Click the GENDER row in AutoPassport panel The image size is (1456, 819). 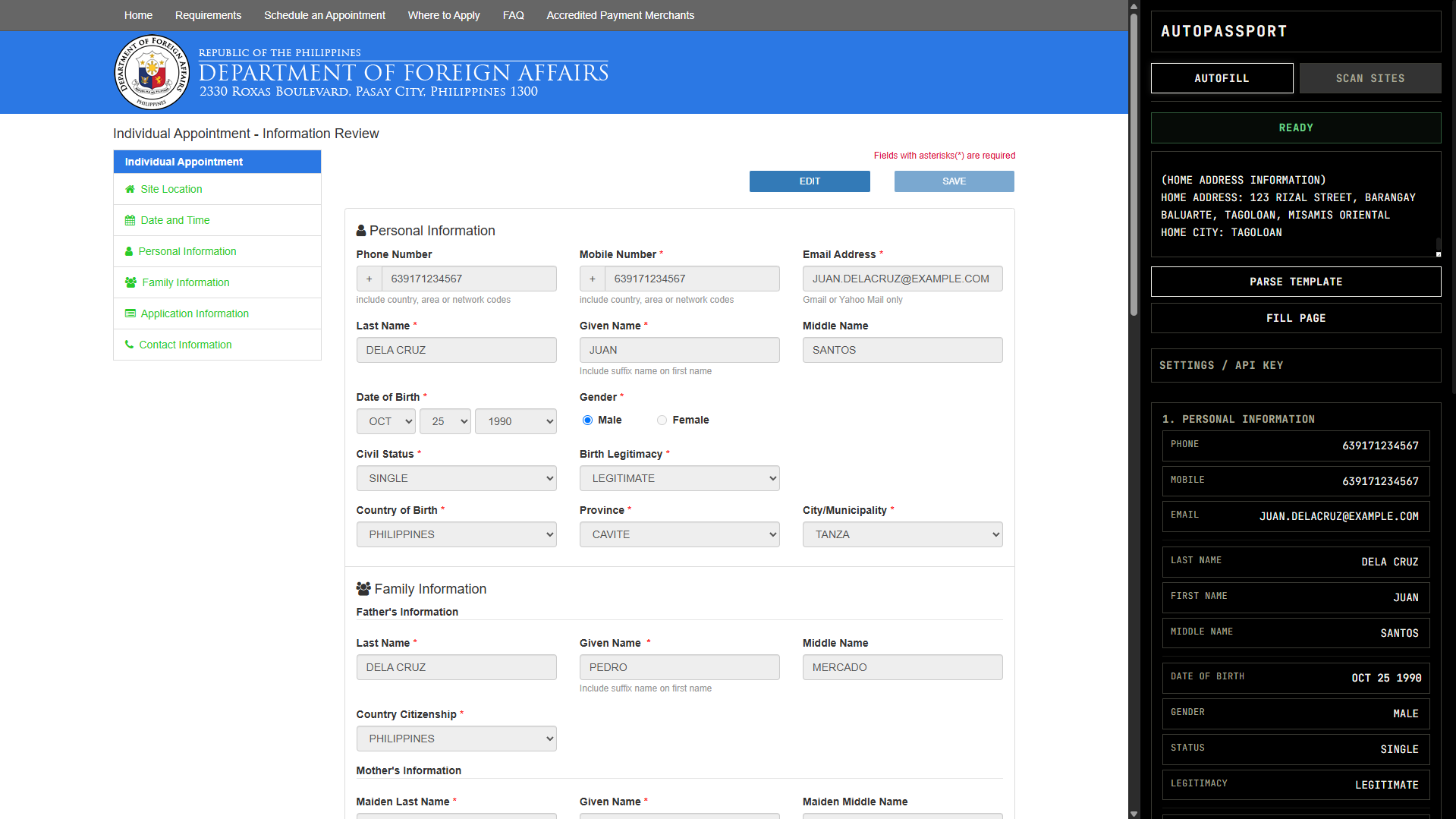click(1296, 713)
